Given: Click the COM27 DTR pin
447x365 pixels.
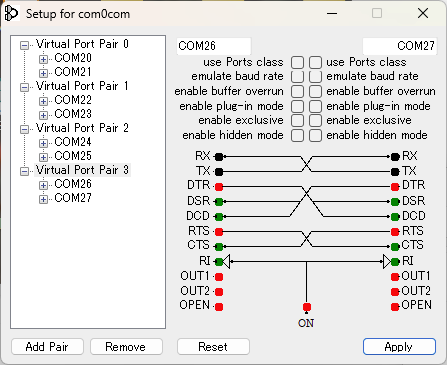Looking at the screenshot, I should coord(395,187).
